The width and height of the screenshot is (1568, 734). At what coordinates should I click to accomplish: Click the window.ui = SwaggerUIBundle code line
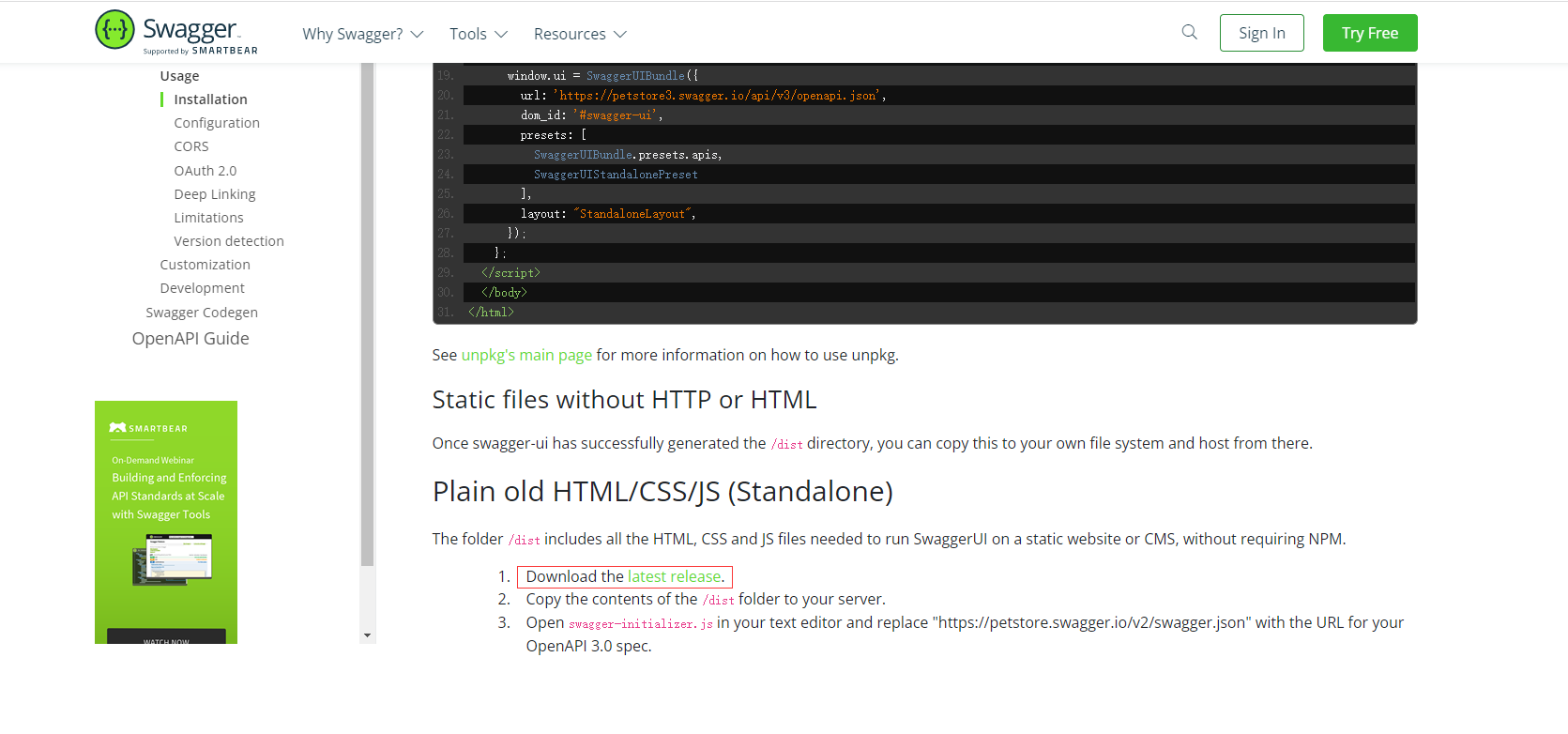[602, 76]
